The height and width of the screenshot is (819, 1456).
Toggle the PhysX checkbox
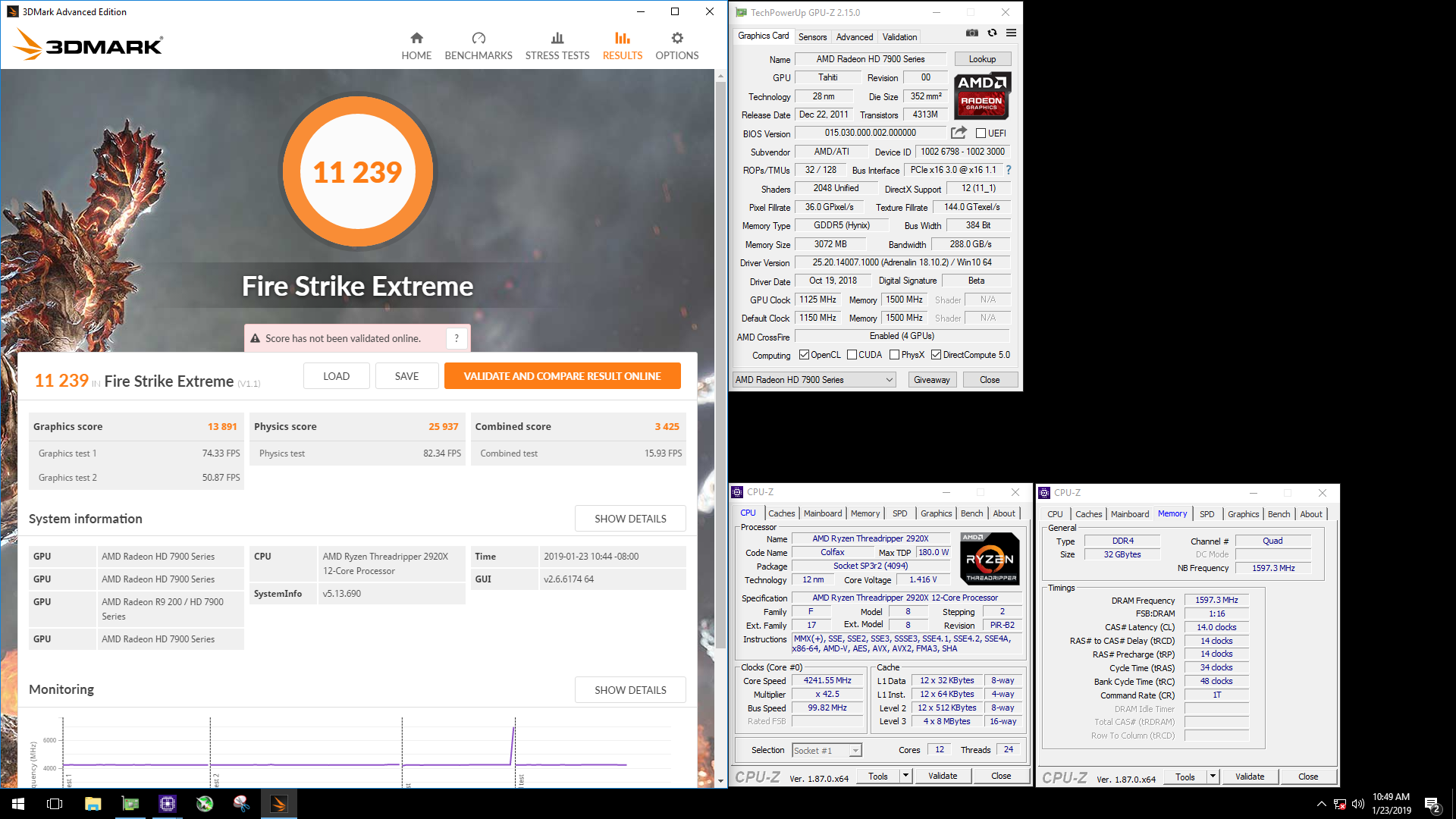(895, 355)
